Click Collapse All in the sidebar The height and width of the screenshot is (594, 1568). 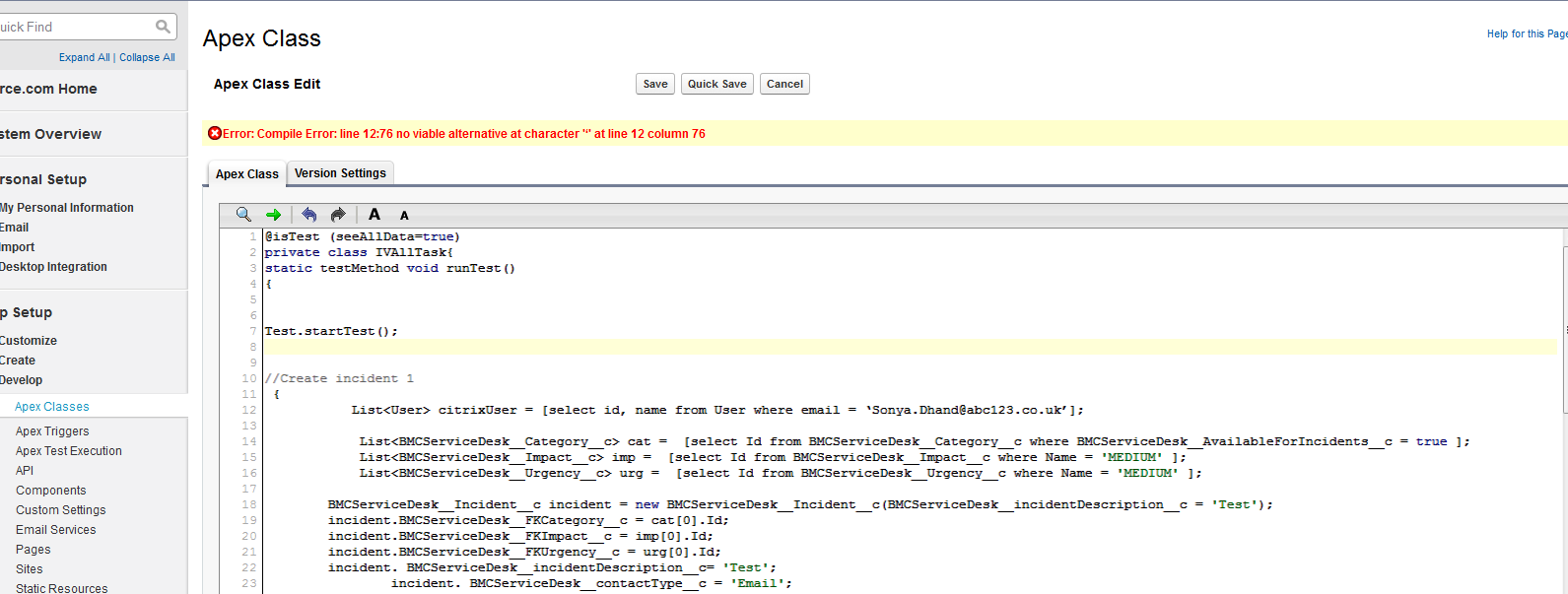pyautogui.click(x=148, y=57)
